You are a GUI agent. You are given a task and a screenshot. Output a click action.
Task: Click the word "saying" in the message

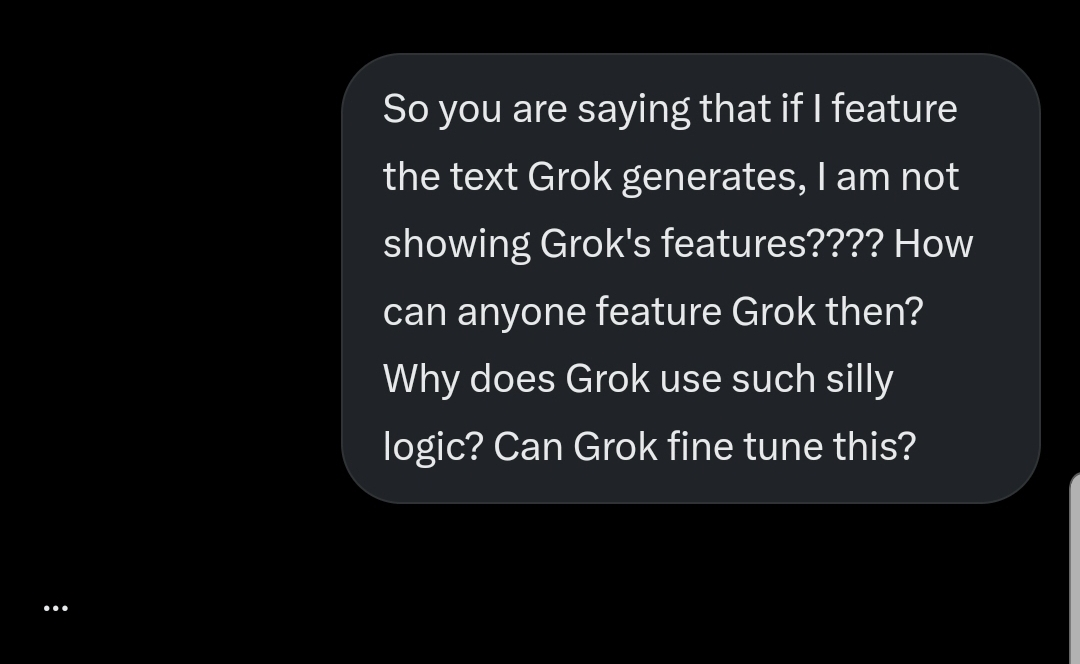click(x=634, y=110)
